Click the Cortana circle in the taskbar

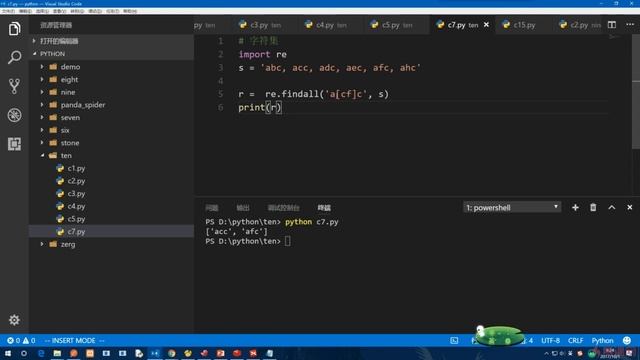point(24,353)
